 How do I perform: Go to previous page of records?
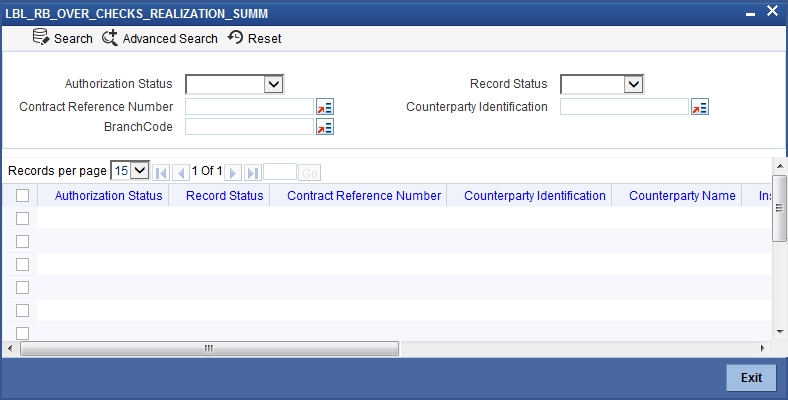click(180, 173)
